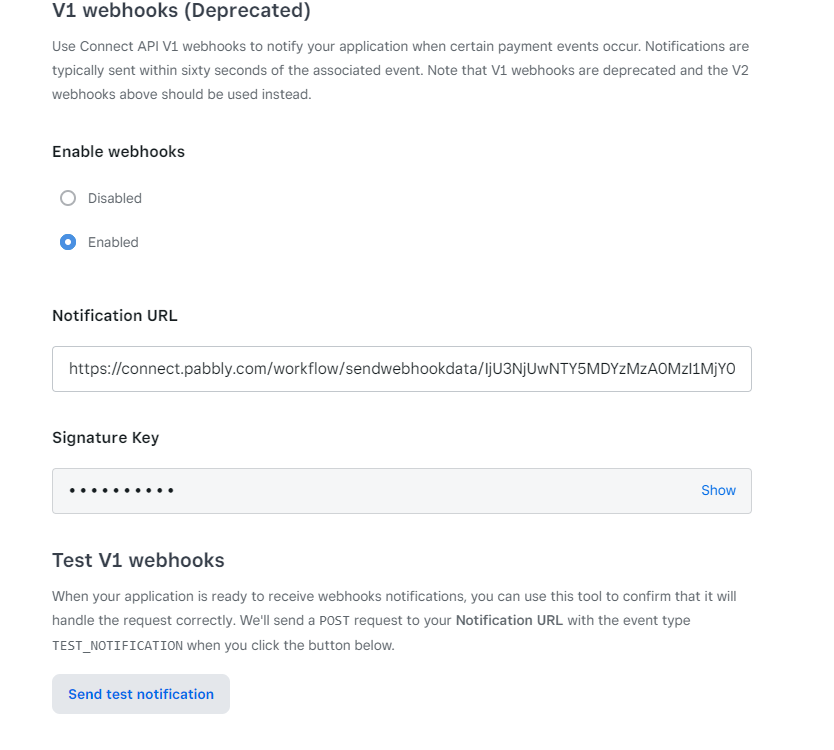
Task: Show the hidden Signature Key
Action: pos(718,490)
